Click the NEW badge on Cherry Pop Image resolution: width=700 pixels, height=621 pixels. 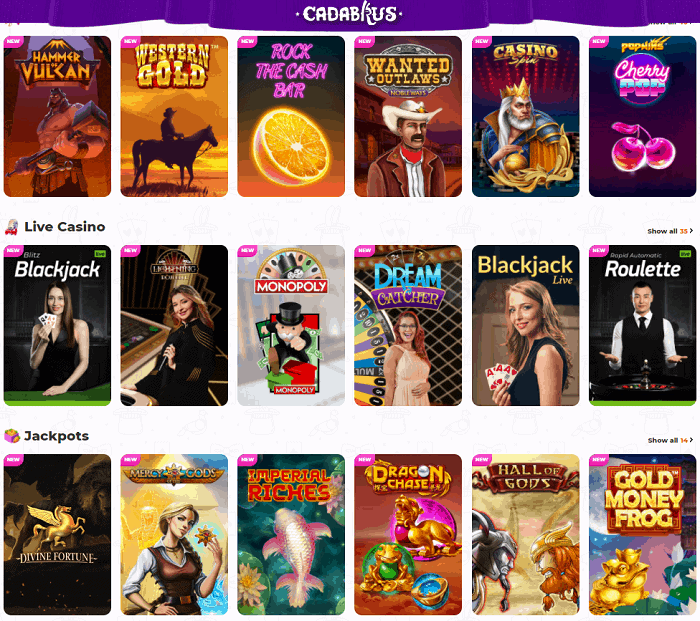598,41
